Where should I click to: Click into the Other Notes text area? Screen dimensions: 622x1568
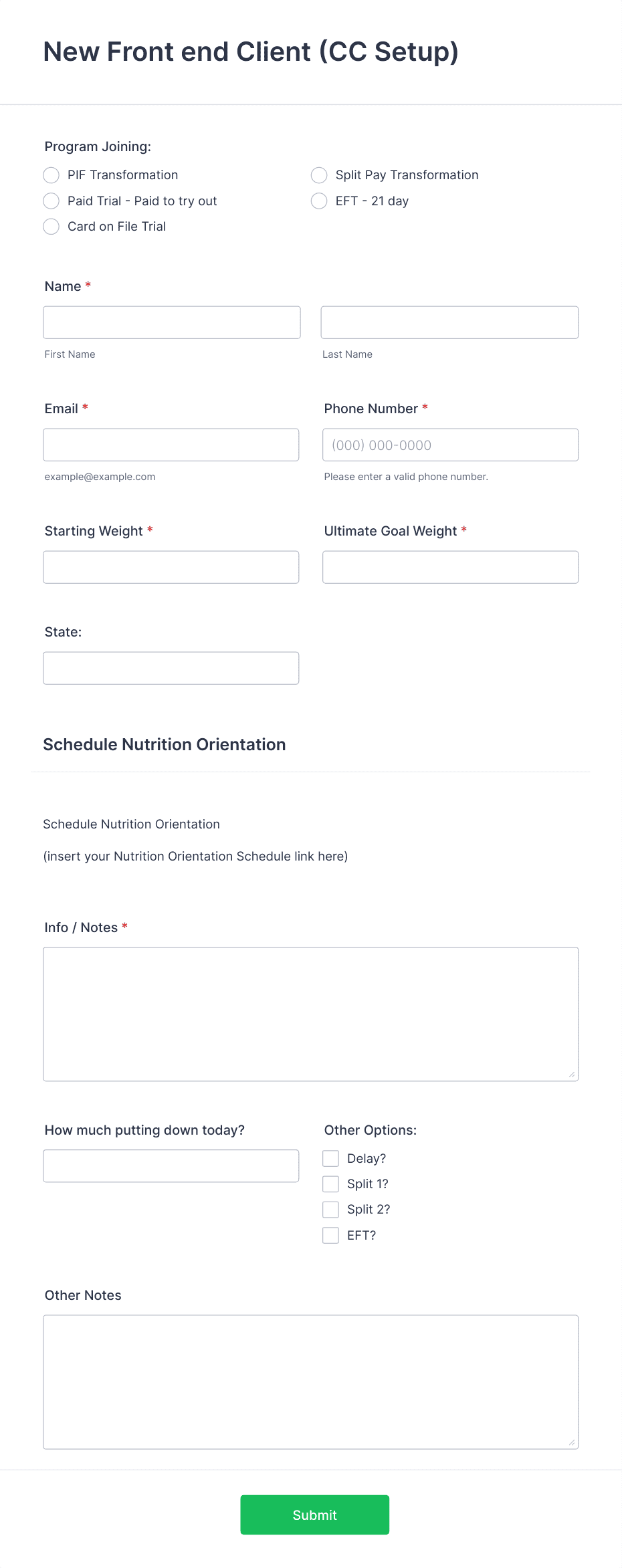(x=310, y=1381)
